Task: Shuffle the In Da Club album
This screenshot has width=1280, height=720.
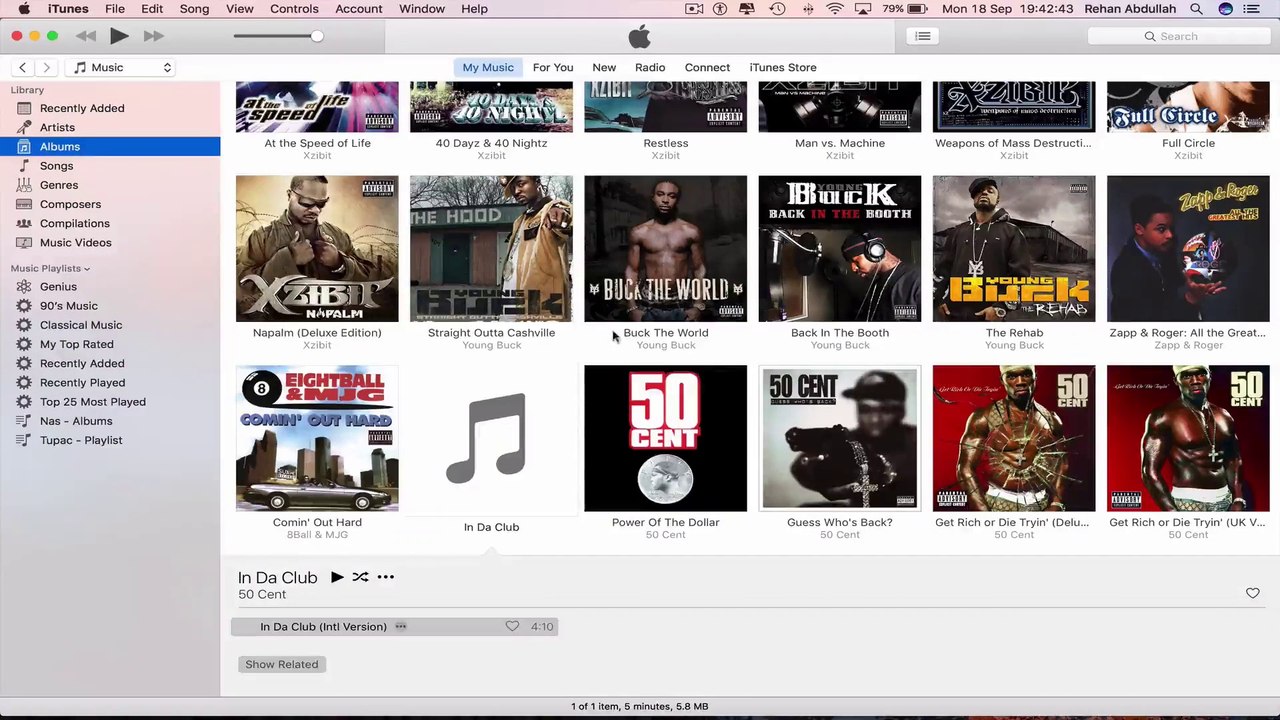Action: point(360,577)
